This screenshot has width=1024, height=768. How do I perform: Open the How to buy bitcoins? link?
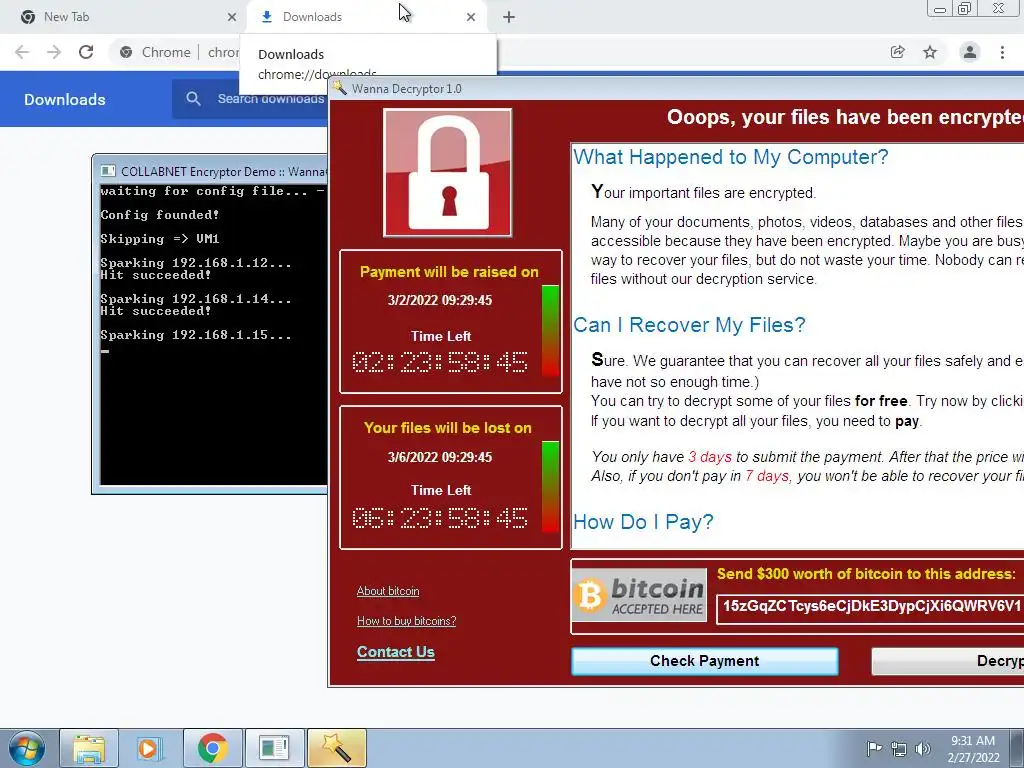406,621
